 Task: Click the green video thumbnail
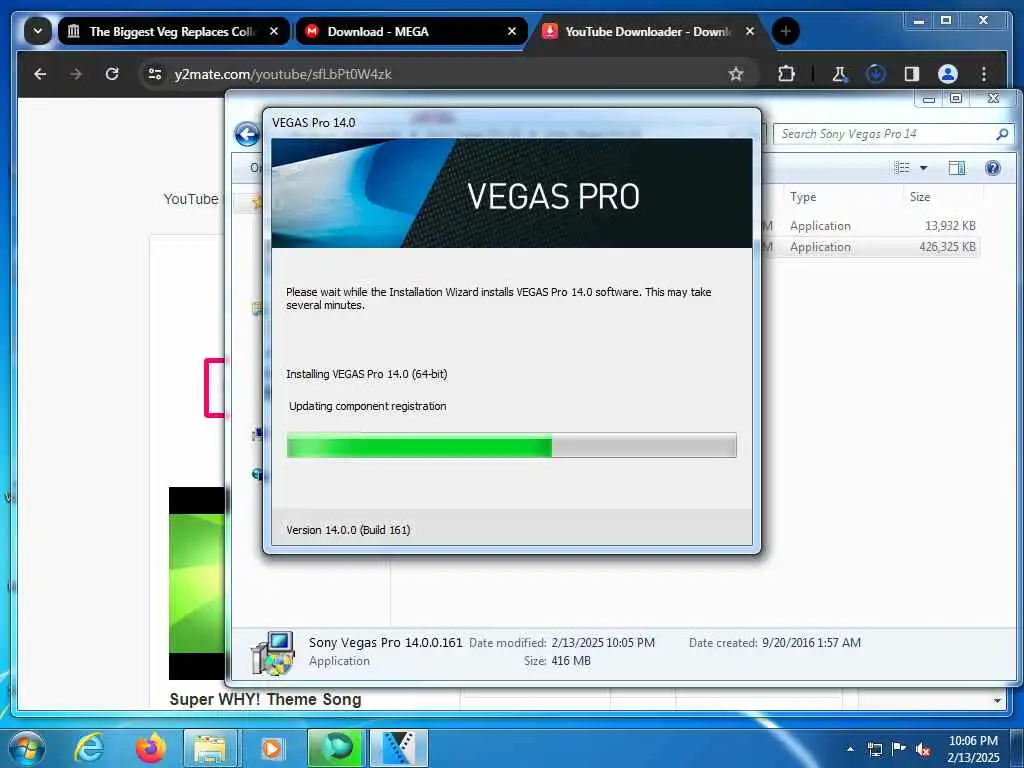pyautogui.click(x=197, y=583)
